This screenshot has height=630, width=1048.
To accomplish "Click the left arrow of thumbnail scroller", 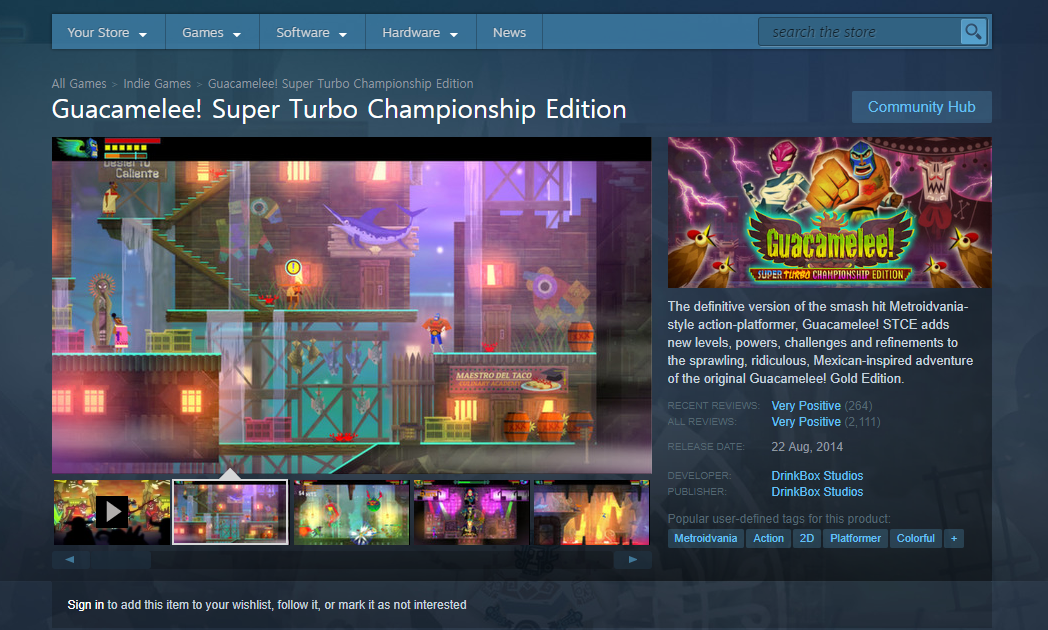I will point(69,560).
